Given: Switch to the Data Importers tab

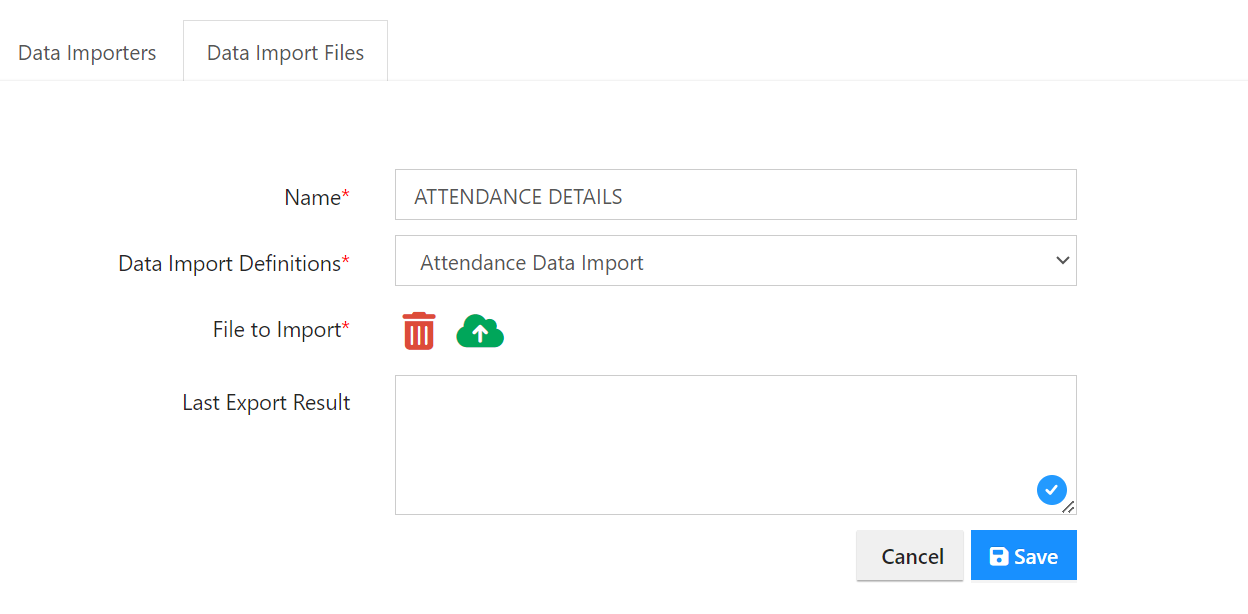Looking at the screenshot, I should tap(87, 52).
